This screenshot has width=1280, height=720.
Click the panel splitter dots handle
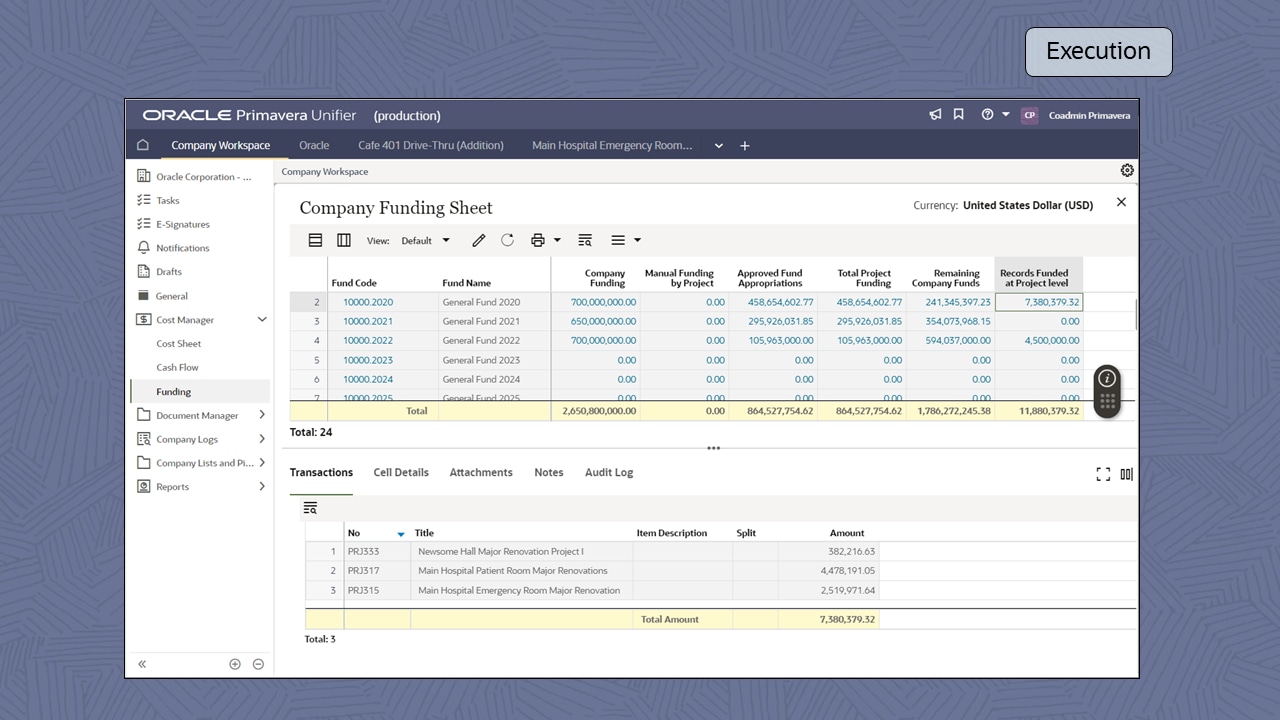(x=713, y=448)
